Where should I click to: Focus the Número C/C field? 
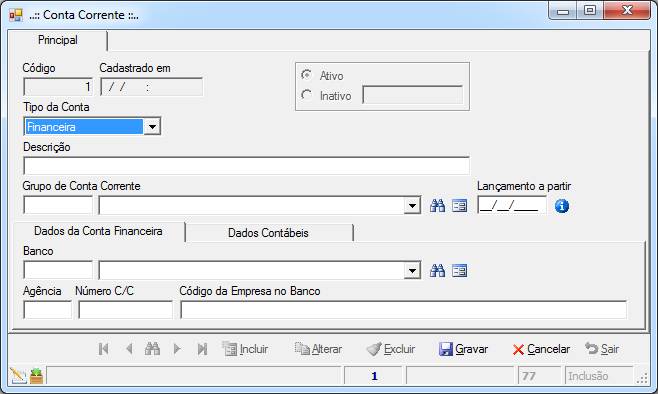pos(125,310)
